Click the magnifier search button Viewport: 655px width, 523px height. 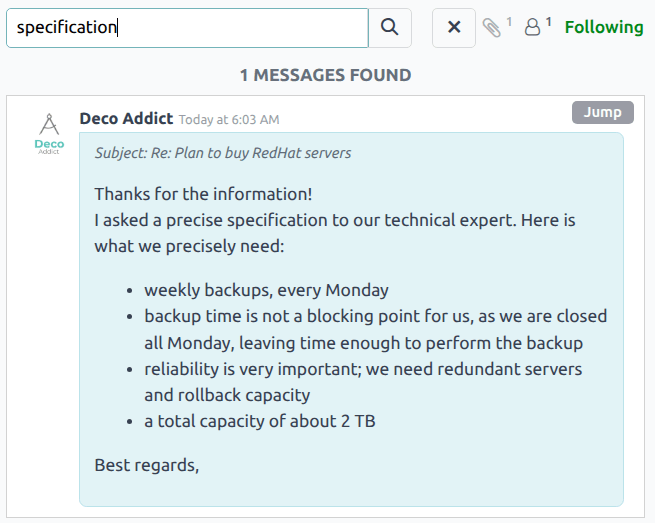[x=390, y=27]
